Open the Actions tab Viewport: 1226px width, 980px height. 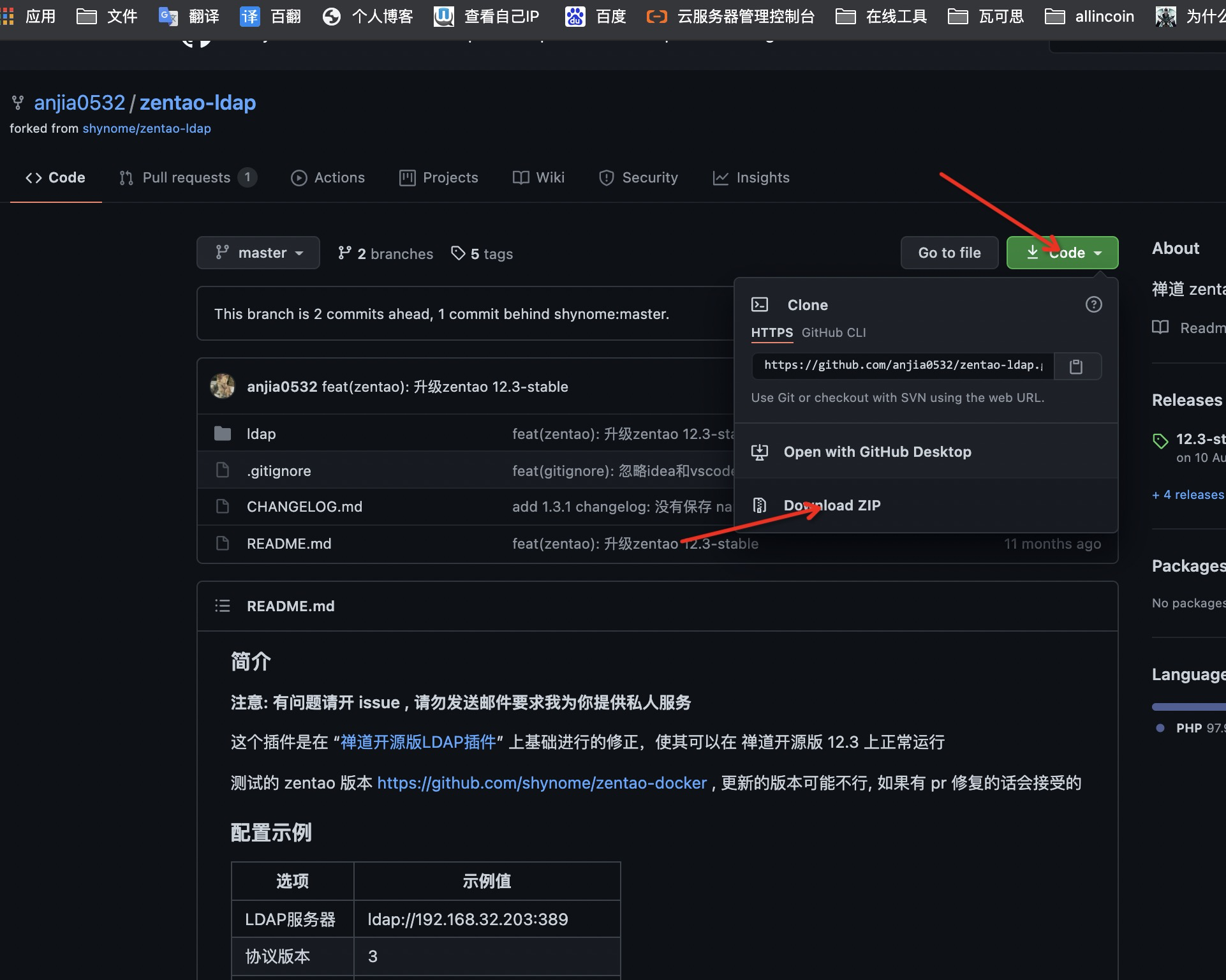point(328,177)
